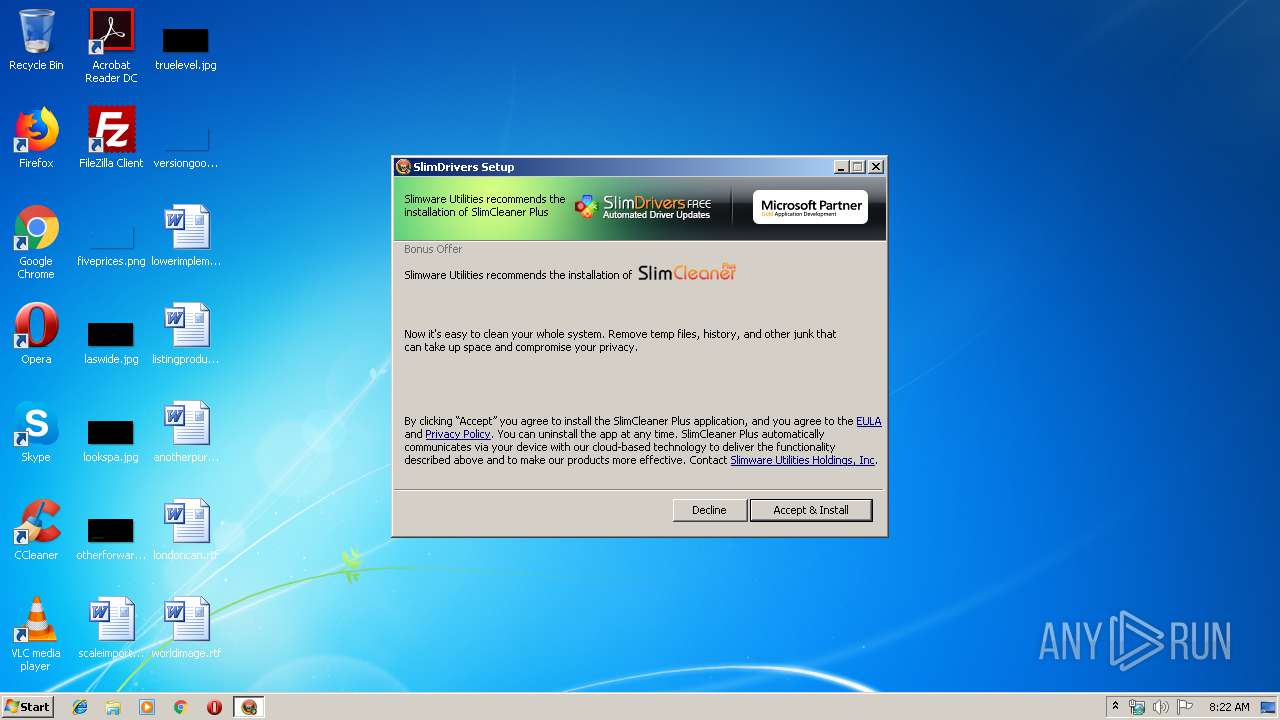Click Chrome icon in taskbar

(x=181, y=707)
